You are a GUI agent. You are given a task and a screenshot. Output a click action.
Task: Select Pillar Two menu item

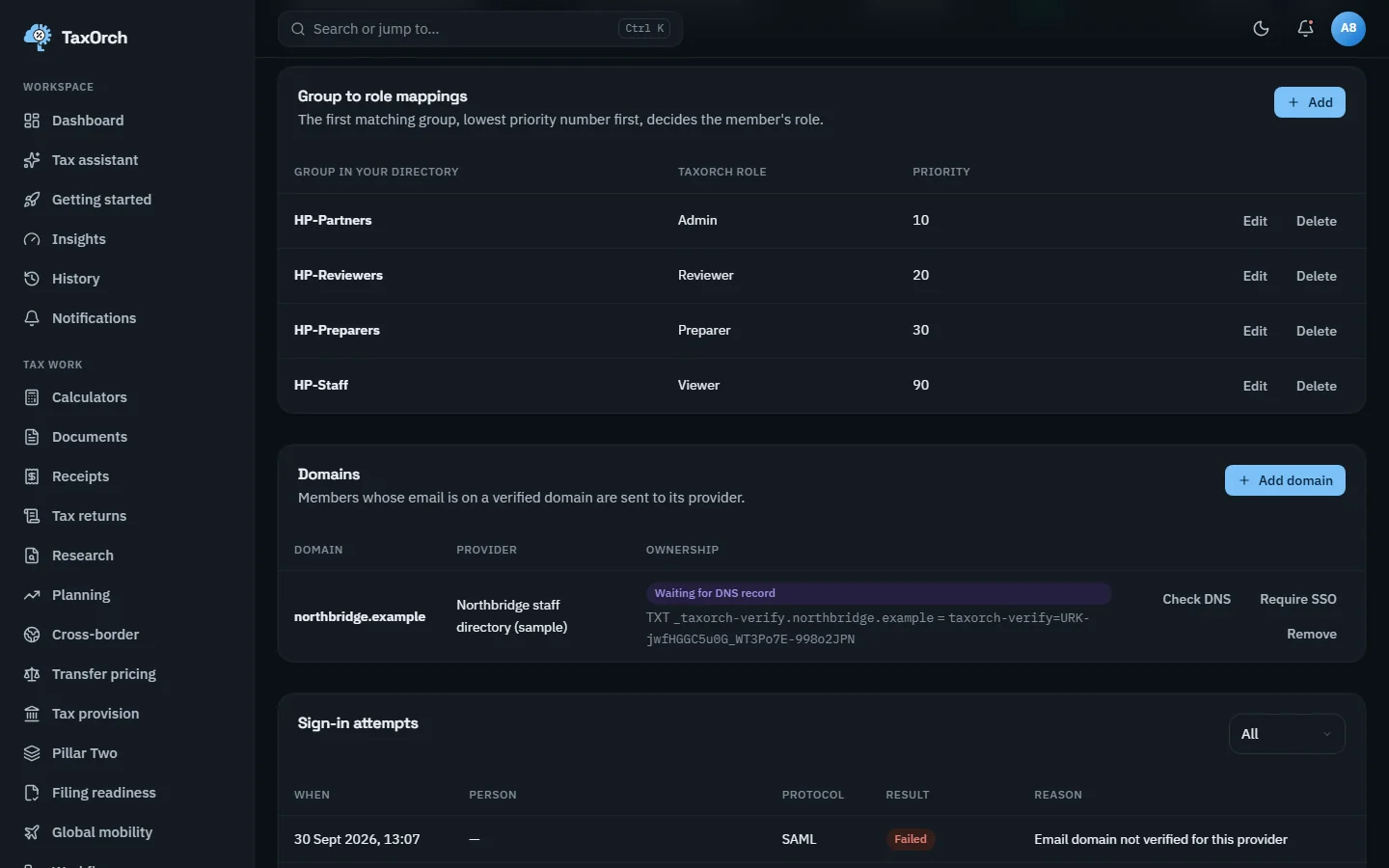85,753
